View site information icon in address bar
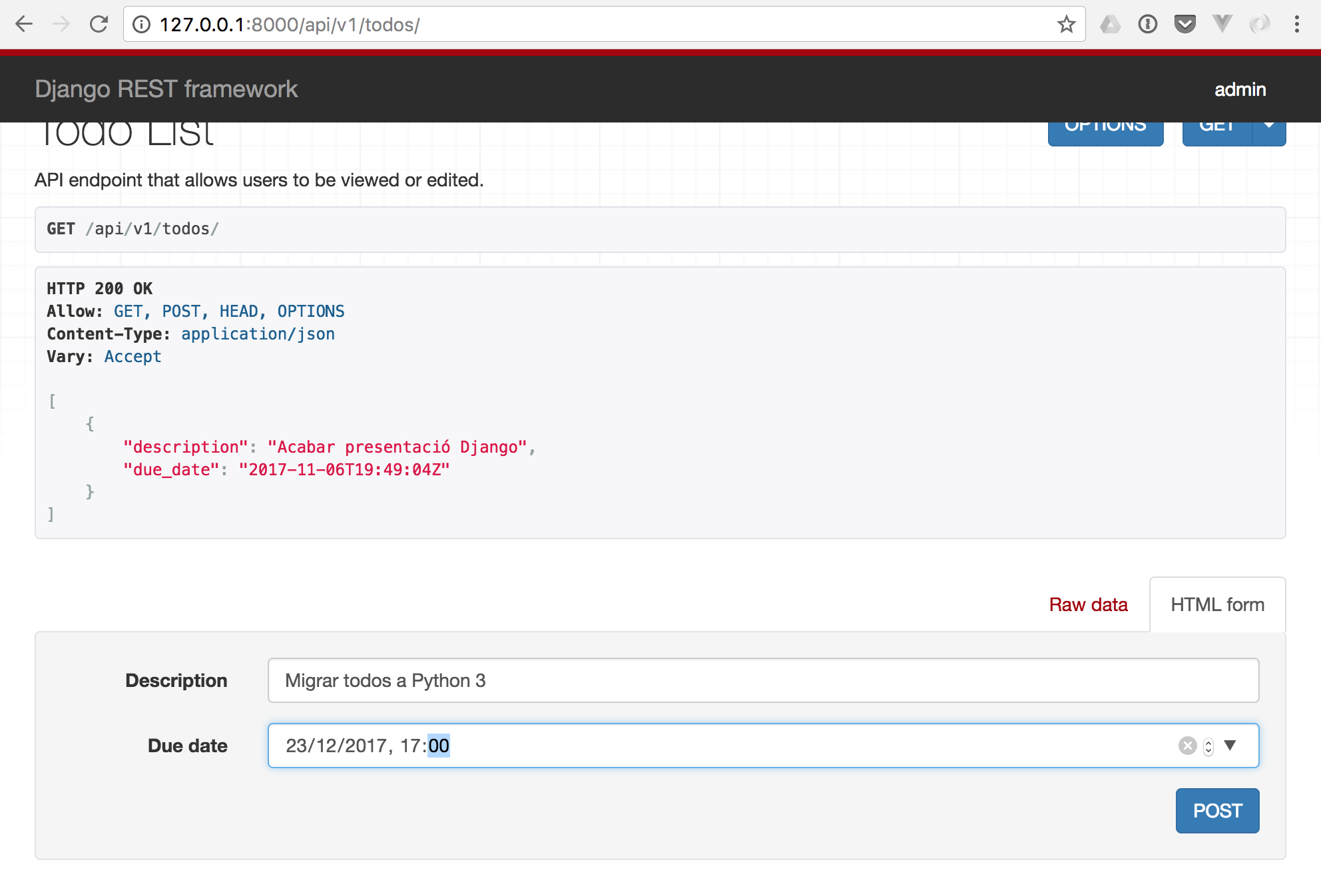 point(141,25)
